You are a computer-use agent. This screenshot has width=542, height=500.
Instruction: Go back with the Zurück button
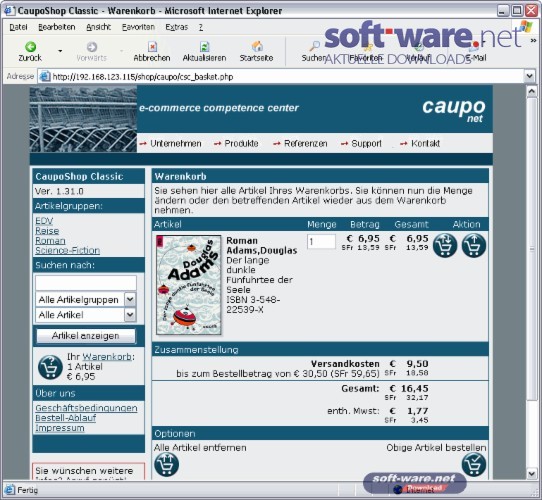click(30, 52)
